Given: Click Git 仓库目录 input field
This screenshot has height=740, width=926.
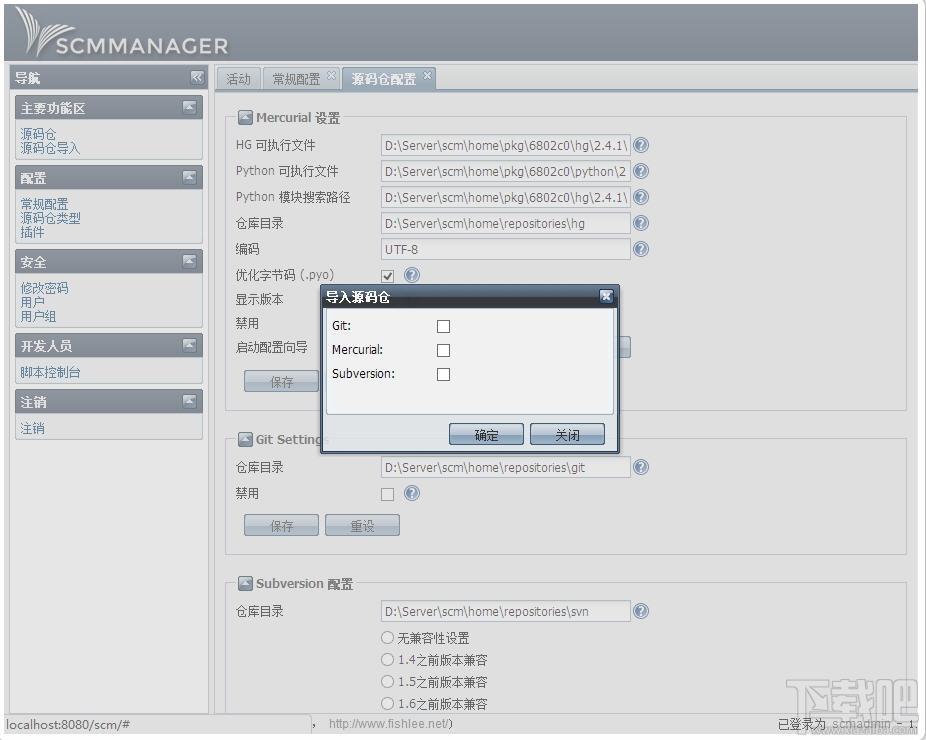Looking at the screenshot, I should coord(506,467).
